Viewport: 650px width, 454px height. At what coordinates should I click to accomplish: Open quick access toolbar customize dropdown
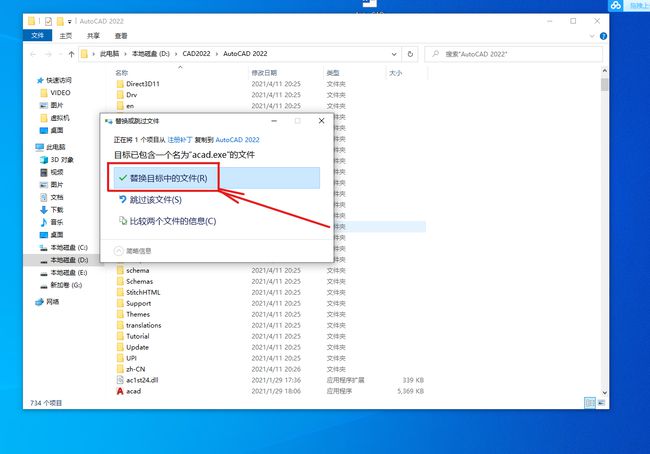(x=70, y=21)
